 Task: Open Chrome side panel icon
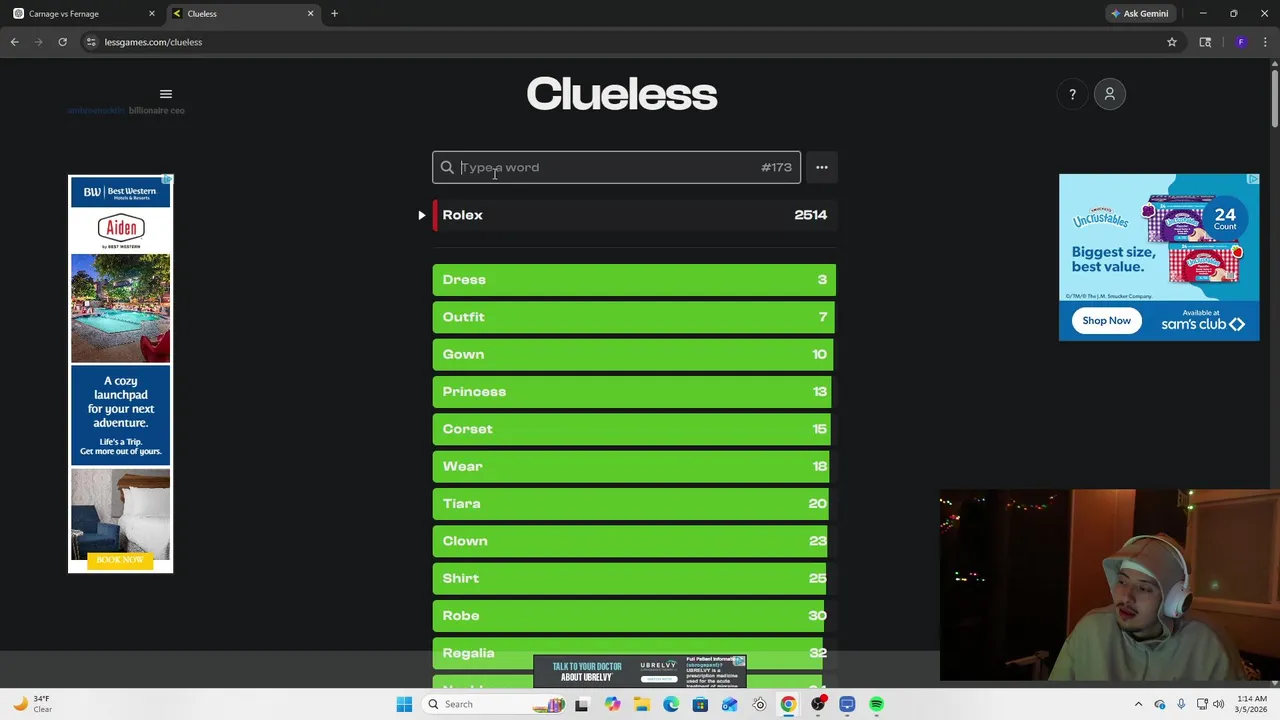[1205, 42]
